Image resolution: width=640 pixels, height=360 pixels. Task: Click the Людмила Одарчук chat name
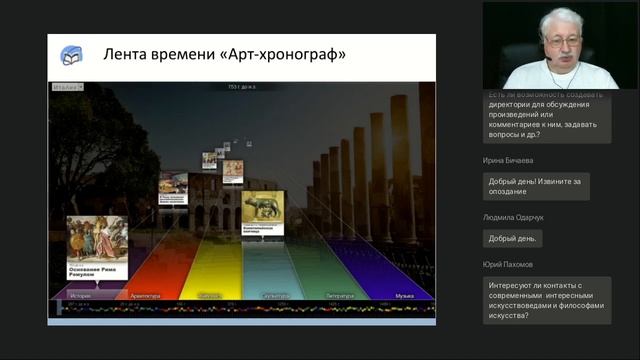pyautogui.click(x=513, y=218)
